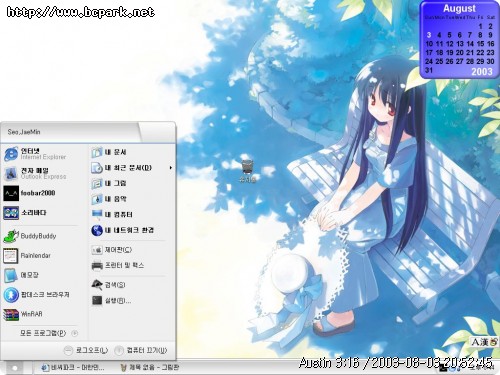
Task: Click the Start button on the taskbar
Action: click(x=14, y=368)
